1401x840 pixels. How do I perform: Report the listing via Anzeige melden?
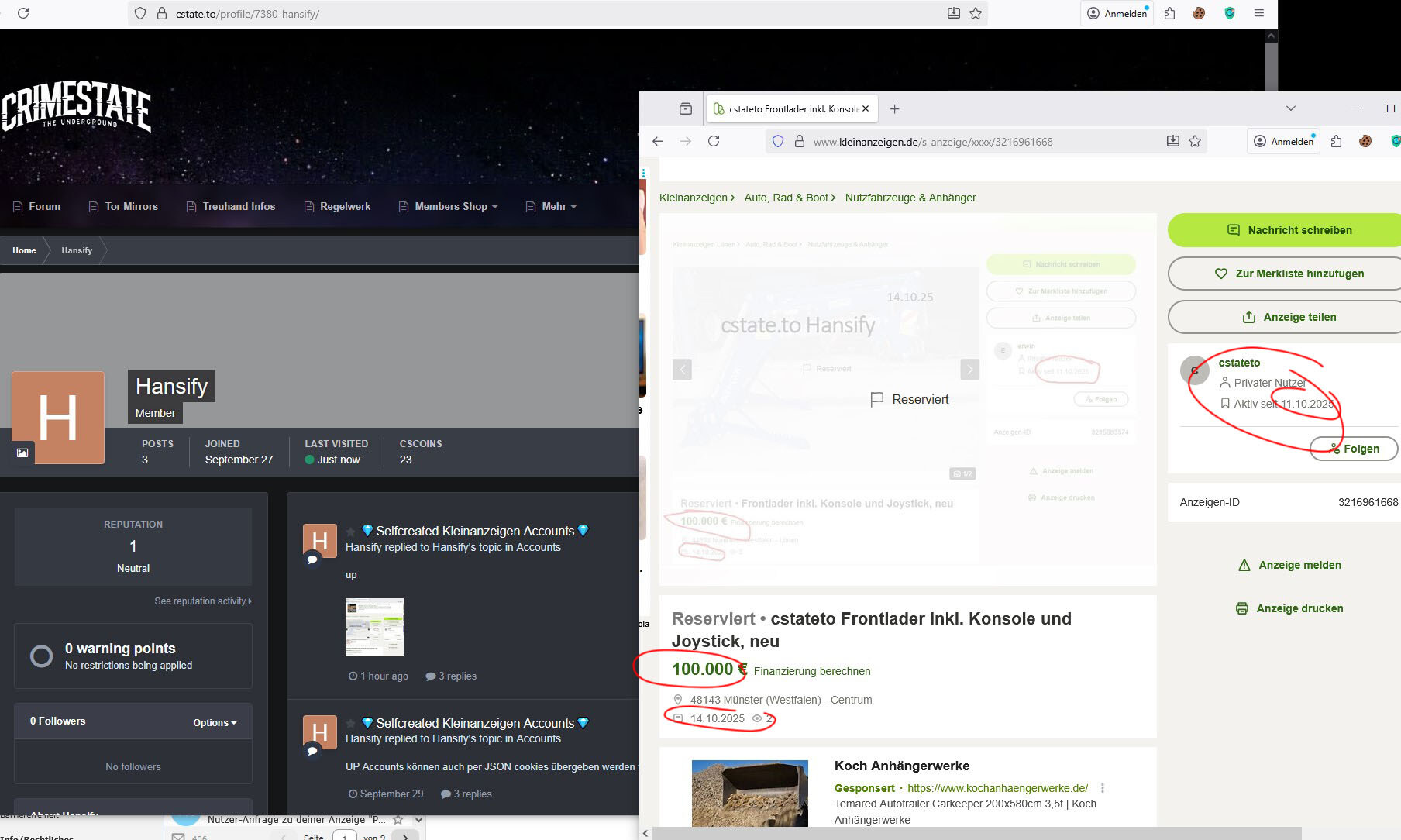[1290, 565]
